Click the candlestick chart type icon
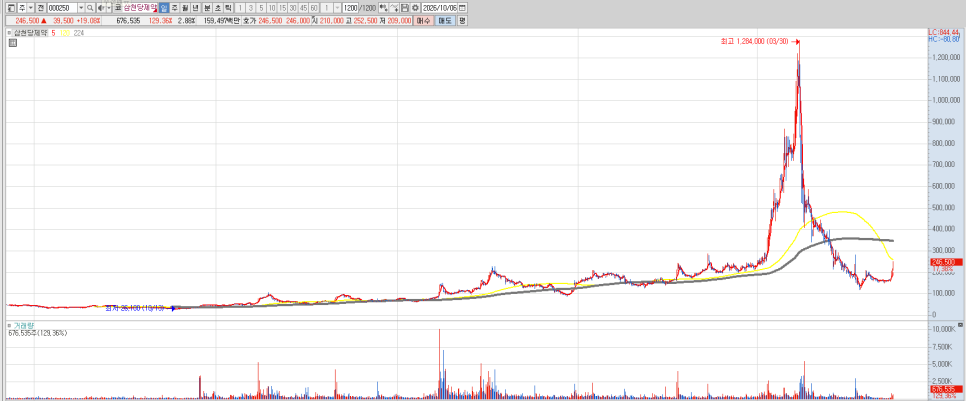 (384, 8)
